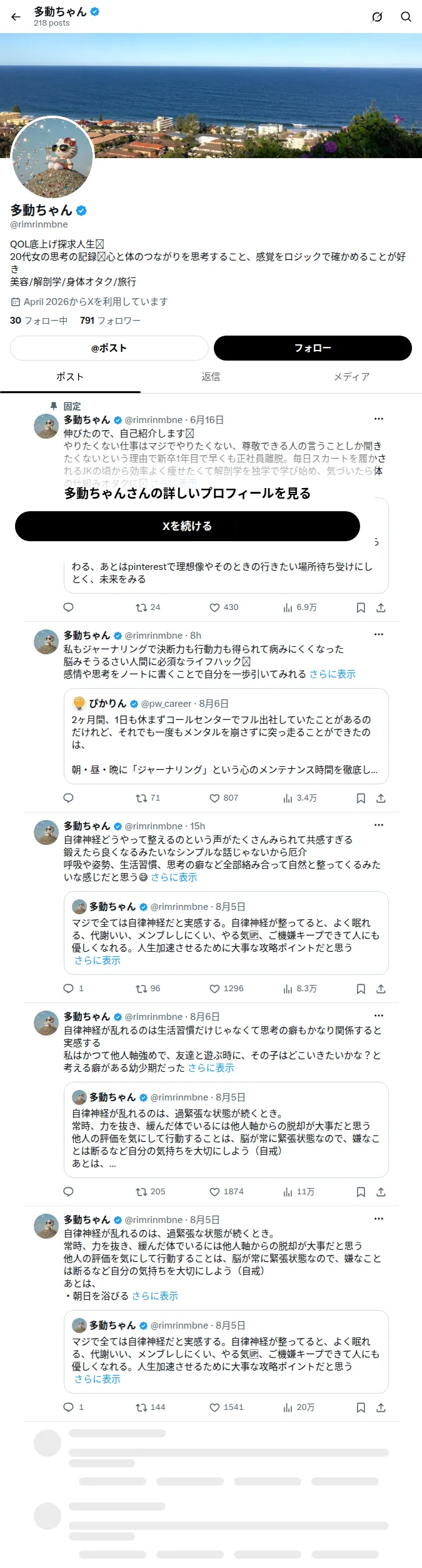Open the more options menu on the pinned post

pyautogui.click(x=378, y=419)
